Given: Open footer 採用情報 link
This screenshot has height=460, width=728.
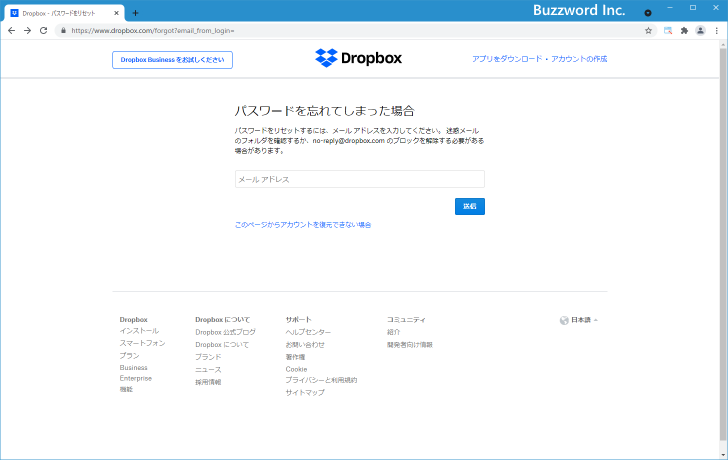Looking at the screenshot, I should [x=208, y=382].
